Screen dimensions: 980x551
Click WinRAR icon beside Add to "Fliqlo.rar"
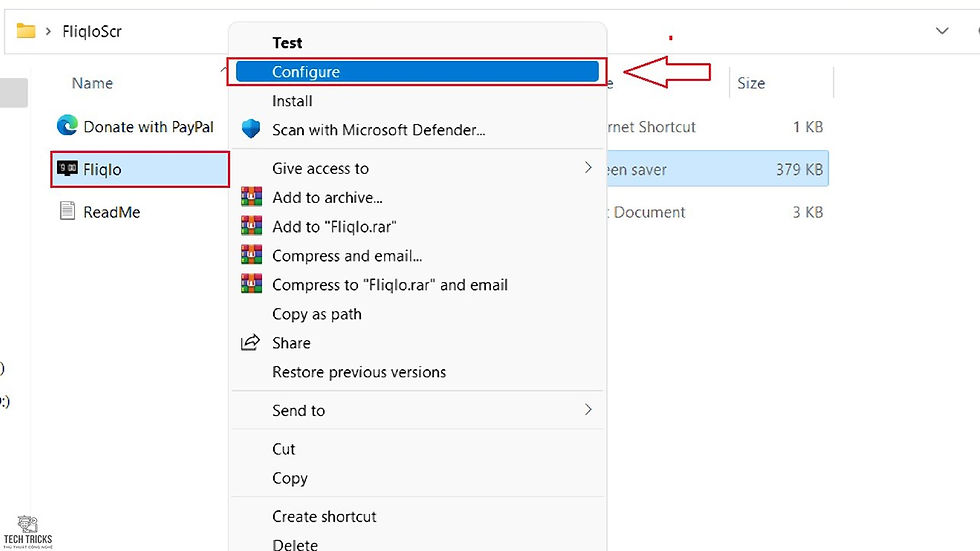click(251, 226)
